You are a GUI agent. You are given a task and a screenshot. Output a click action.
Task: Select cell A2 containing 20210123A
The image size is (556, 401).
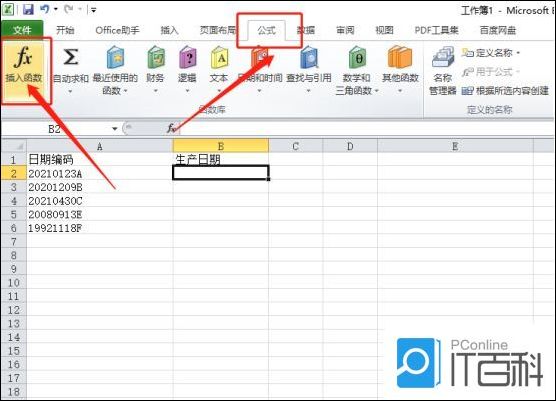click(x=100, y=173)
